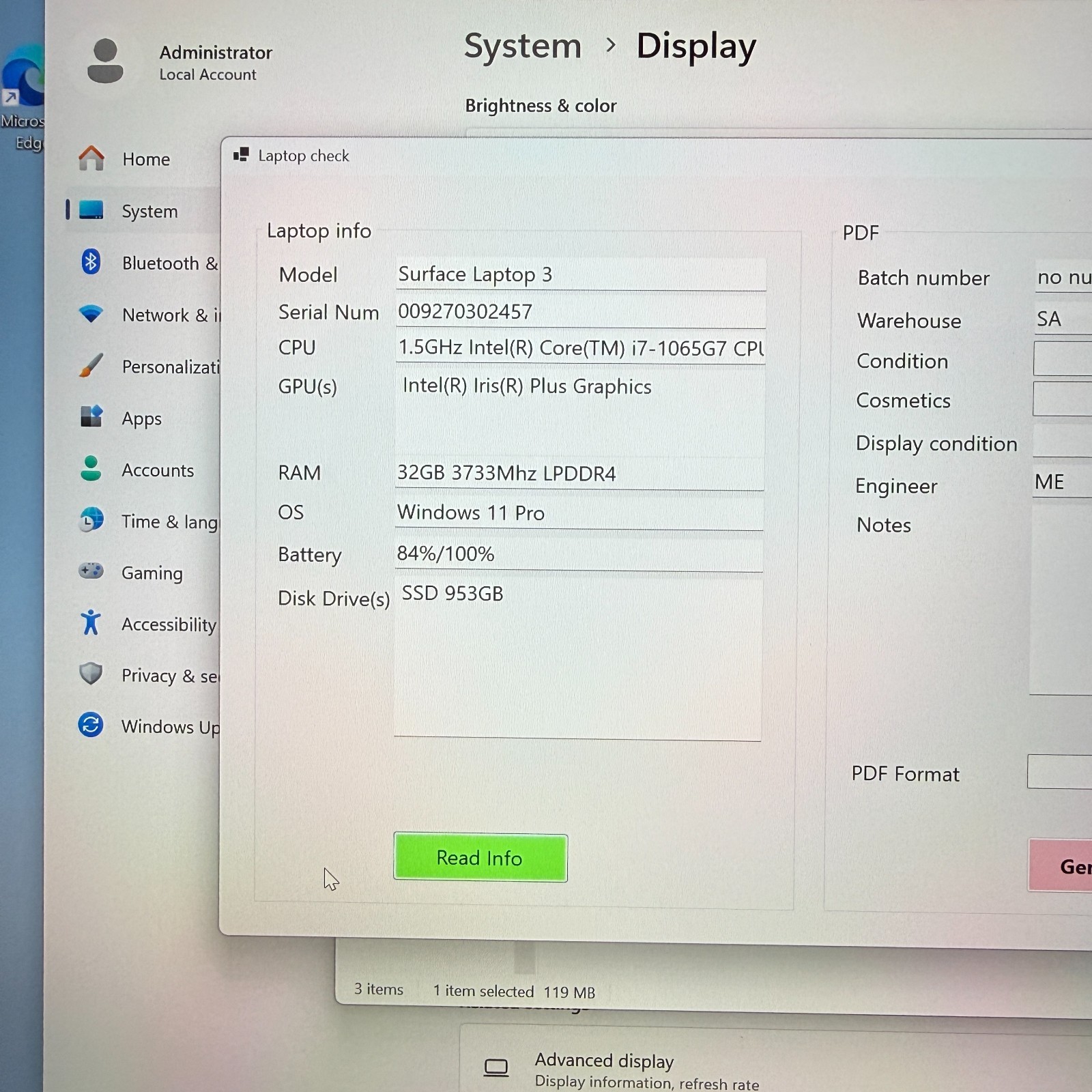Screen dimensions: 1092x1092
Task: Click the Administrator Local Account name
Action: (x=216, y=63)
